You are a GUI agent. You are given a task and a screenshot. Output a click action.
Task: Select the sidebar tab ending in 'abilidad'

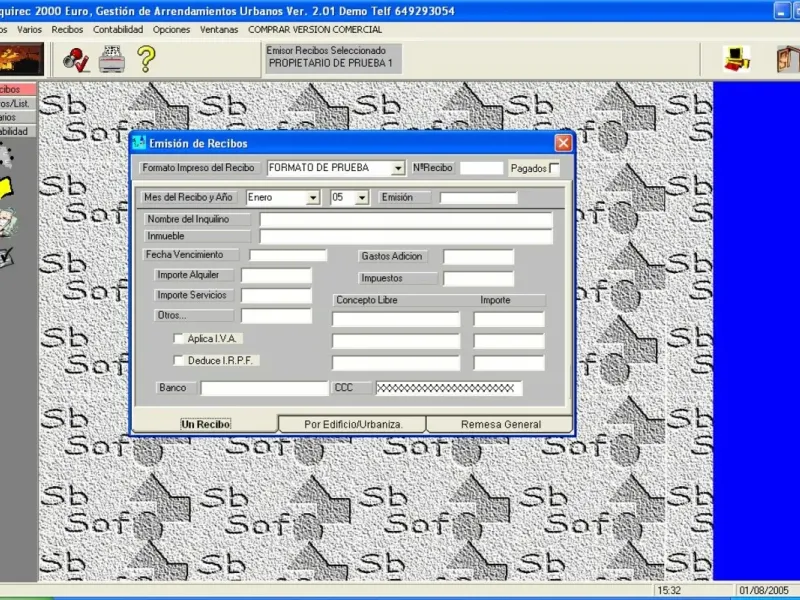coord(18,131)
